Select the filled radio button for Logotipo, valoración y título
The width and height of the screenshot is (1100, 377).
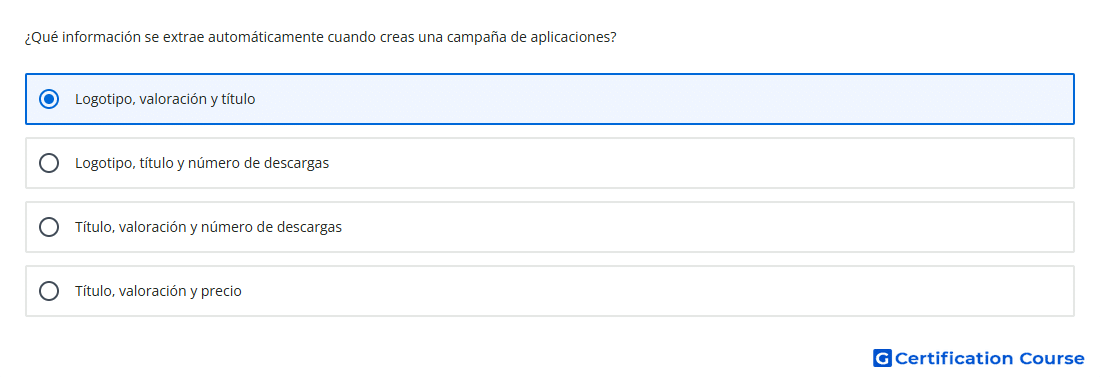click(x=49, y=99)
